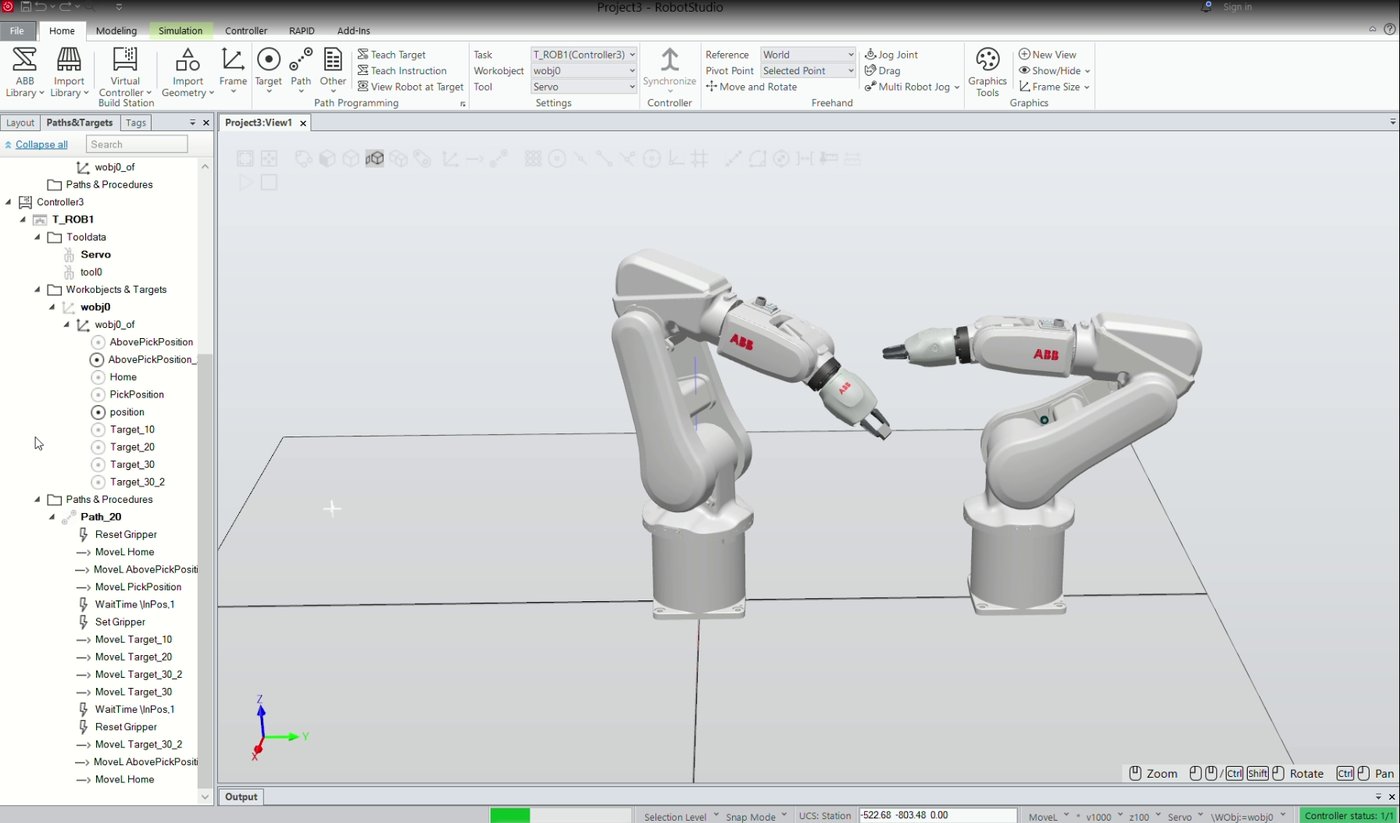
Task: Activate the Jog Joint freehand tool
Action: click(892, 55)
